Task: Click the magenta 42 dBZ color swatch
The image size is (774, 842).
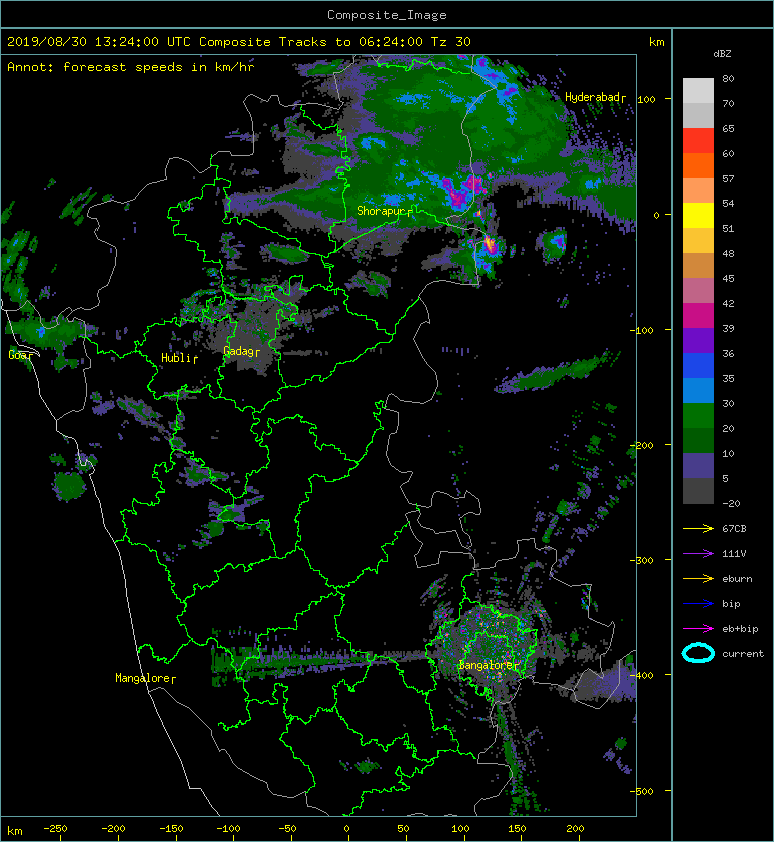Action: click(698, 316)
